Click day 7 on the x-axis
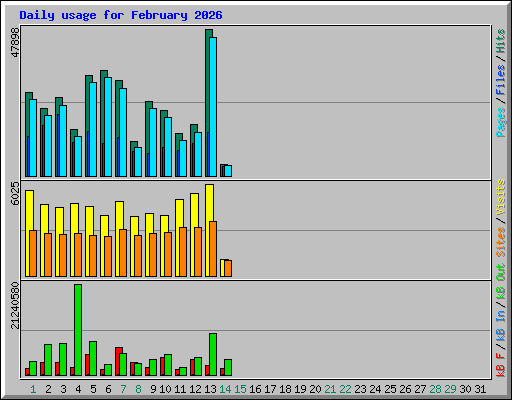The image size is (512, 400). (123, 389)
